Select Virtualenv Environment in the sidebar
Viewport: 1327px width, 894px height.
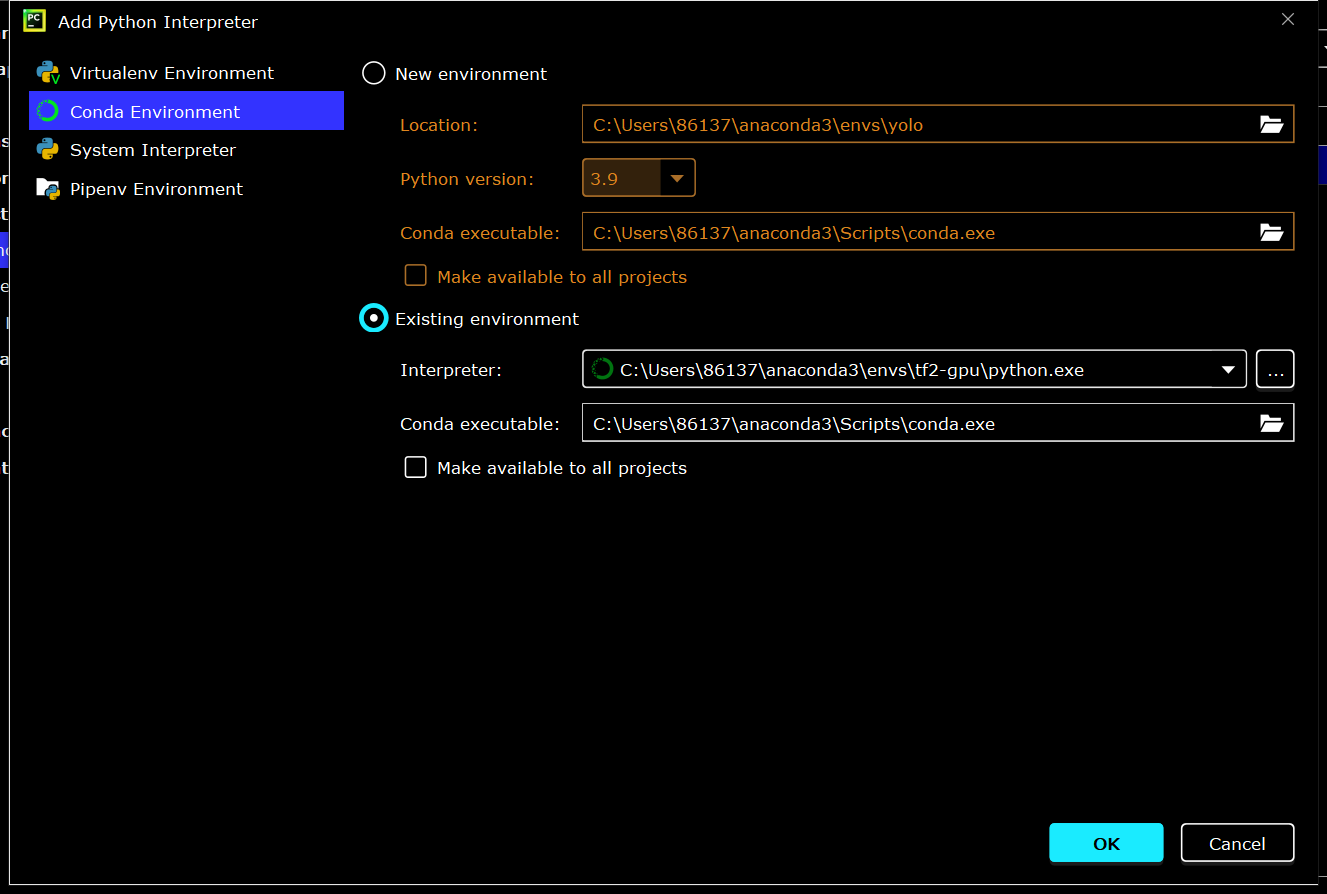(186, 73)
